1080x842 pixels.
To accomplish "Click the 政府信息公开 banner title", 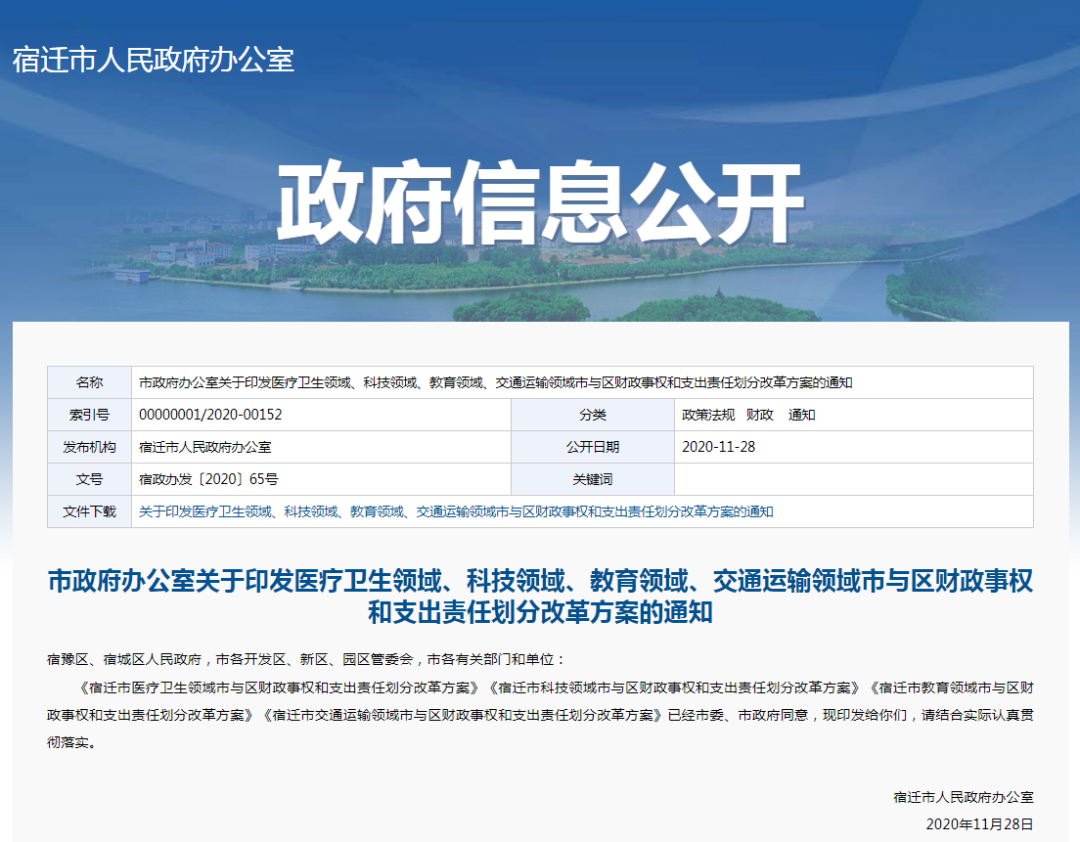I will pos(539,203).
